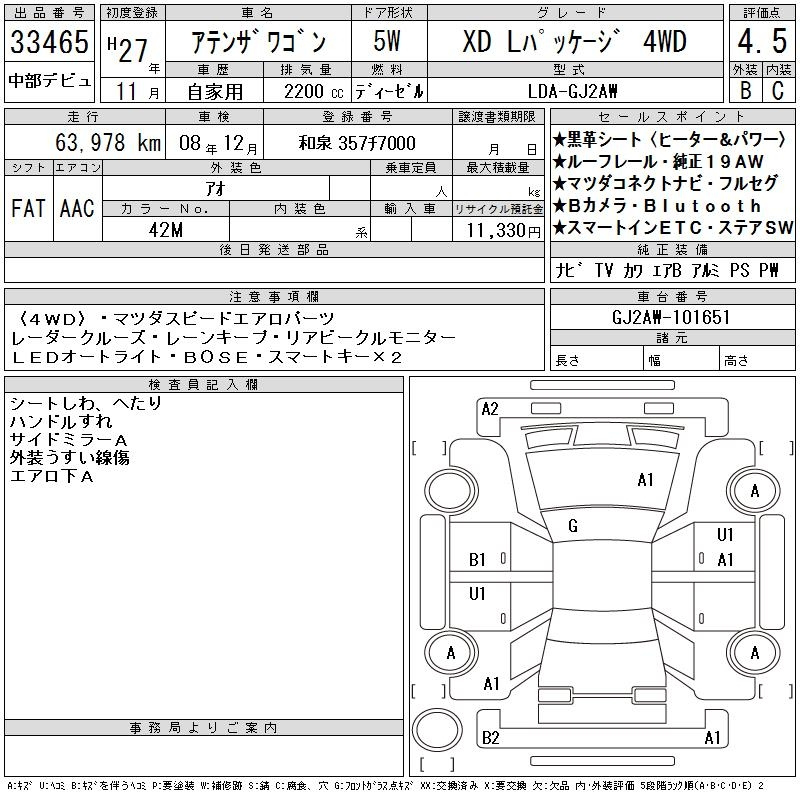Click the A1 mark on the hood
This screenshot has width=800, height=800.
pyautogui.click(x=645, y=480)
